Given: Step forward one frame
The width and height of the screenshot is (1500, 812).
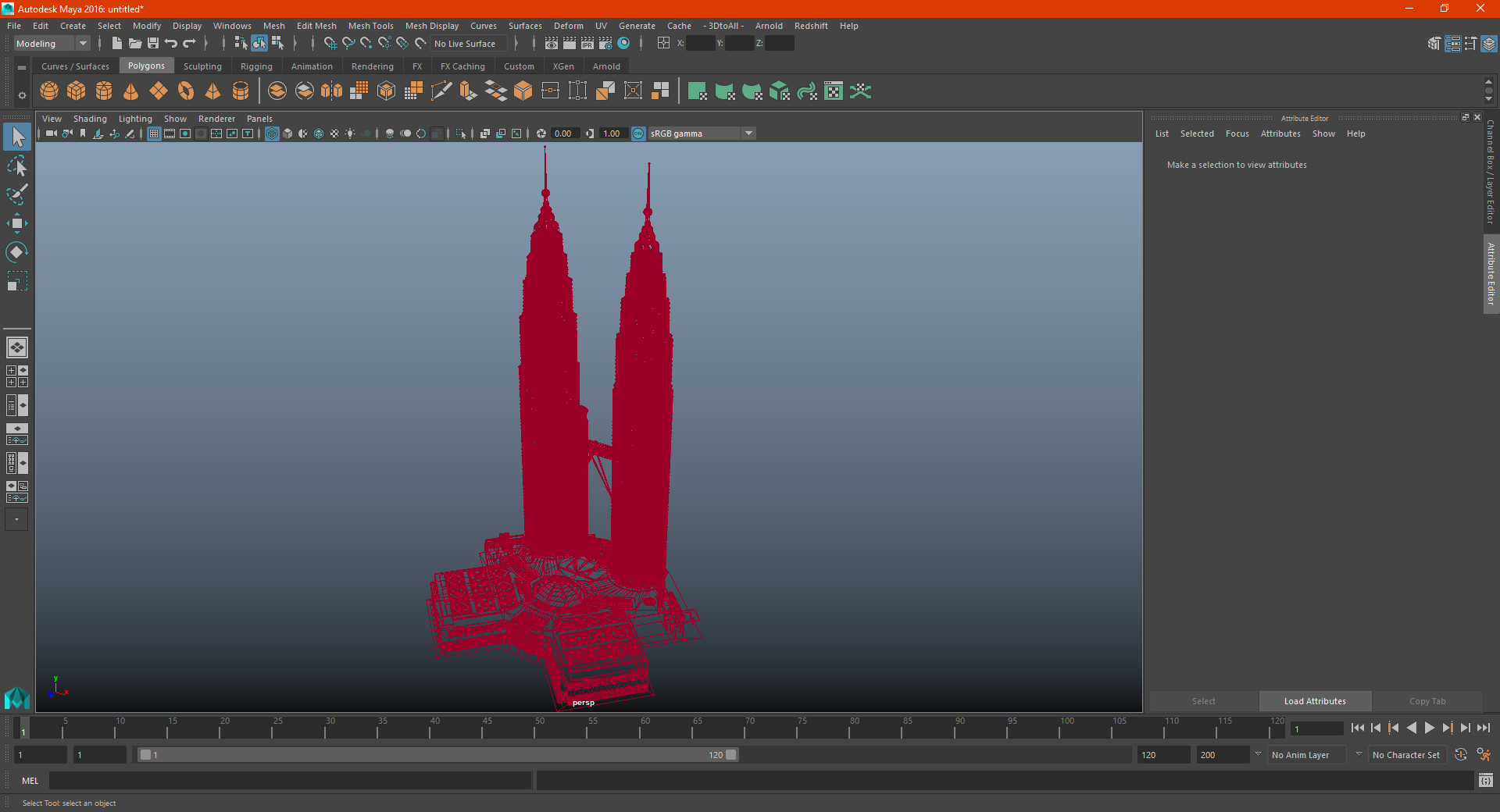Looking at the screenshot, I should coord(1466,728).
